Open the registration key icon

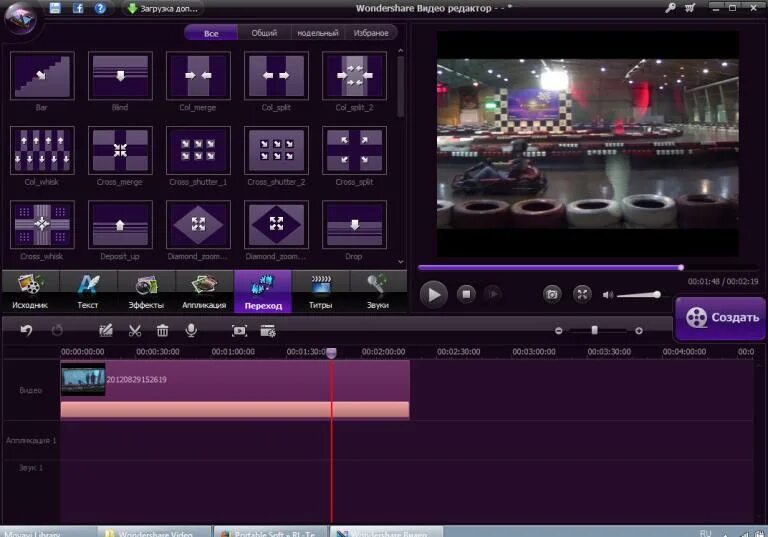click(670, 7)
